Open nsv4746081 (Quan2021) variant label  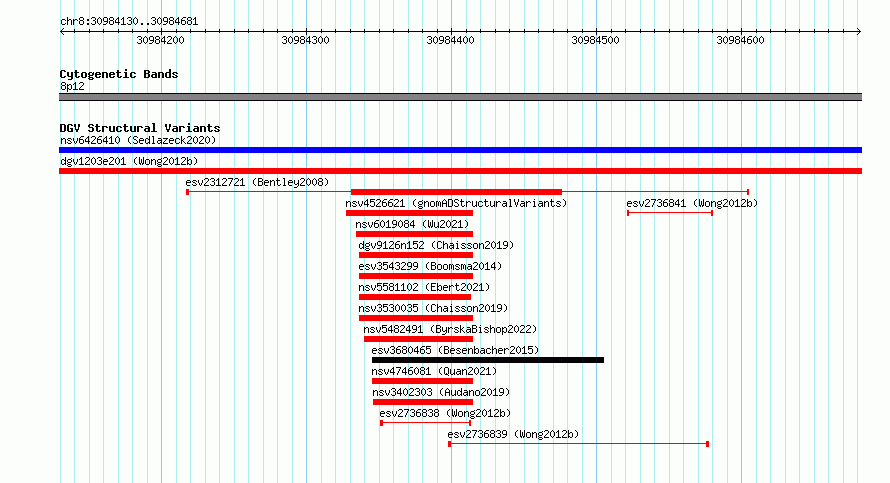coord(434,371)
